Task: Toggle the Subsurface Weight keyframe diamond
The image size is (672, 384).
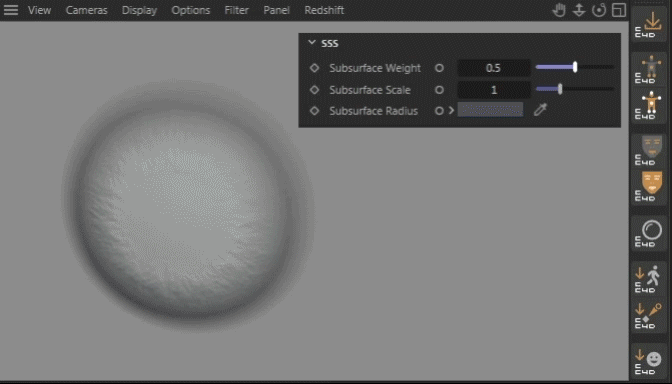Action: 315,68
